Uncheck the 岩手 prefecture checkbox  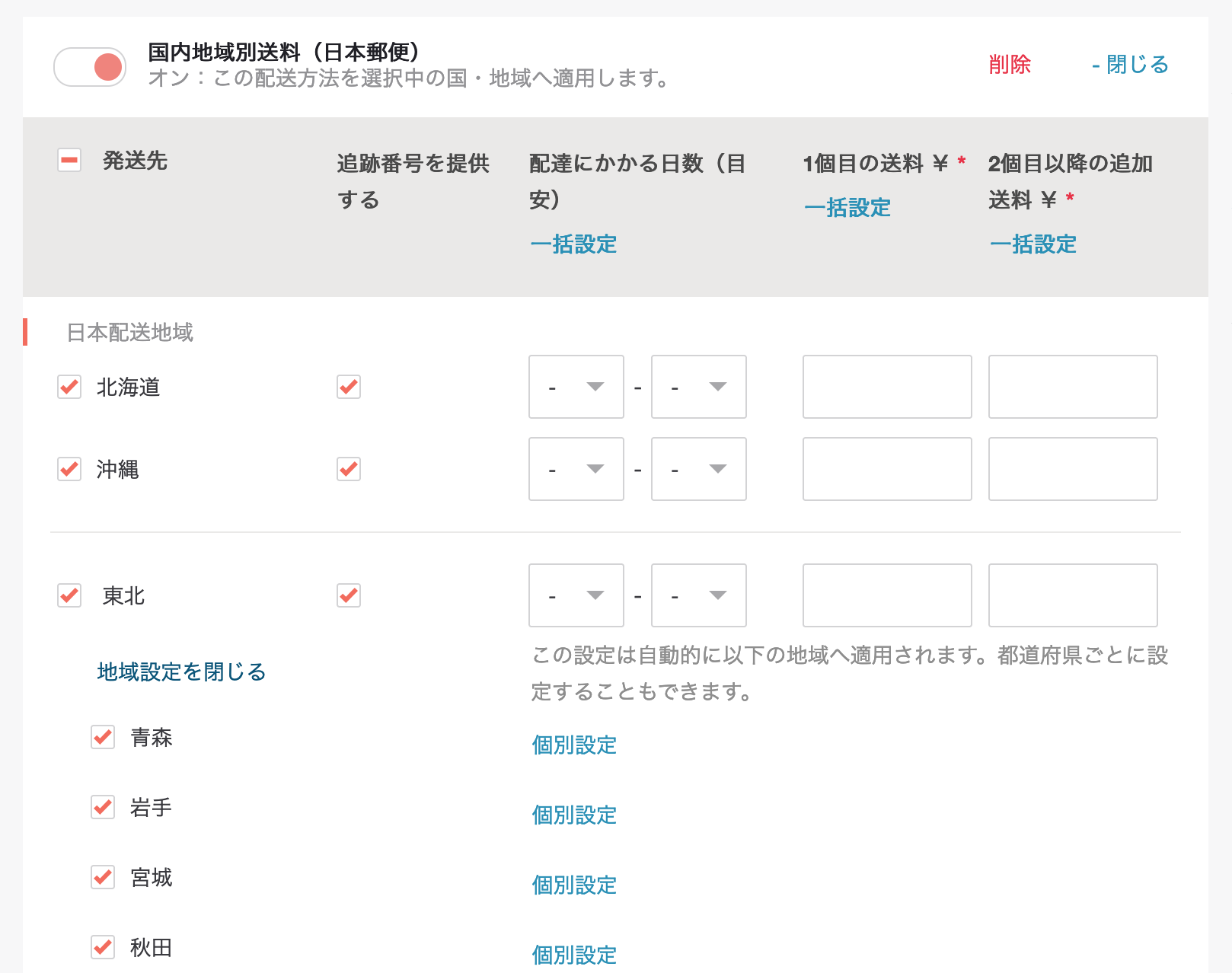(103, 807)
